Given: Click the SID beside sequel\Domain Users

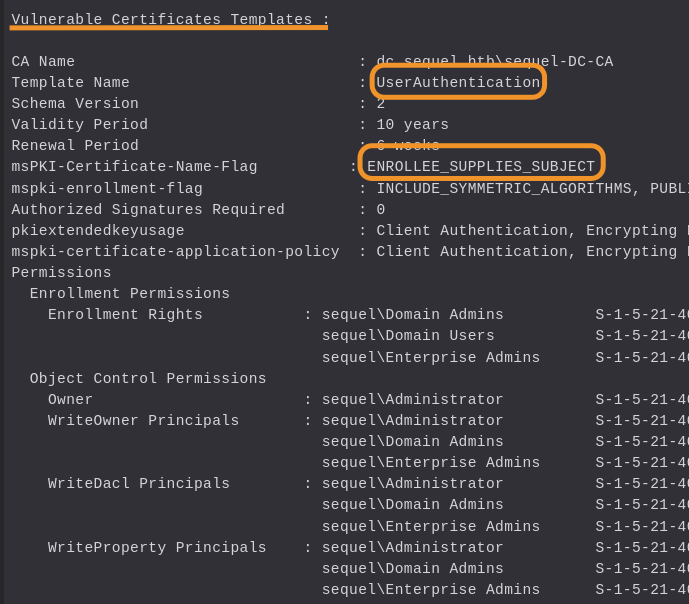Looking at the screenshot, I should 642,336.
